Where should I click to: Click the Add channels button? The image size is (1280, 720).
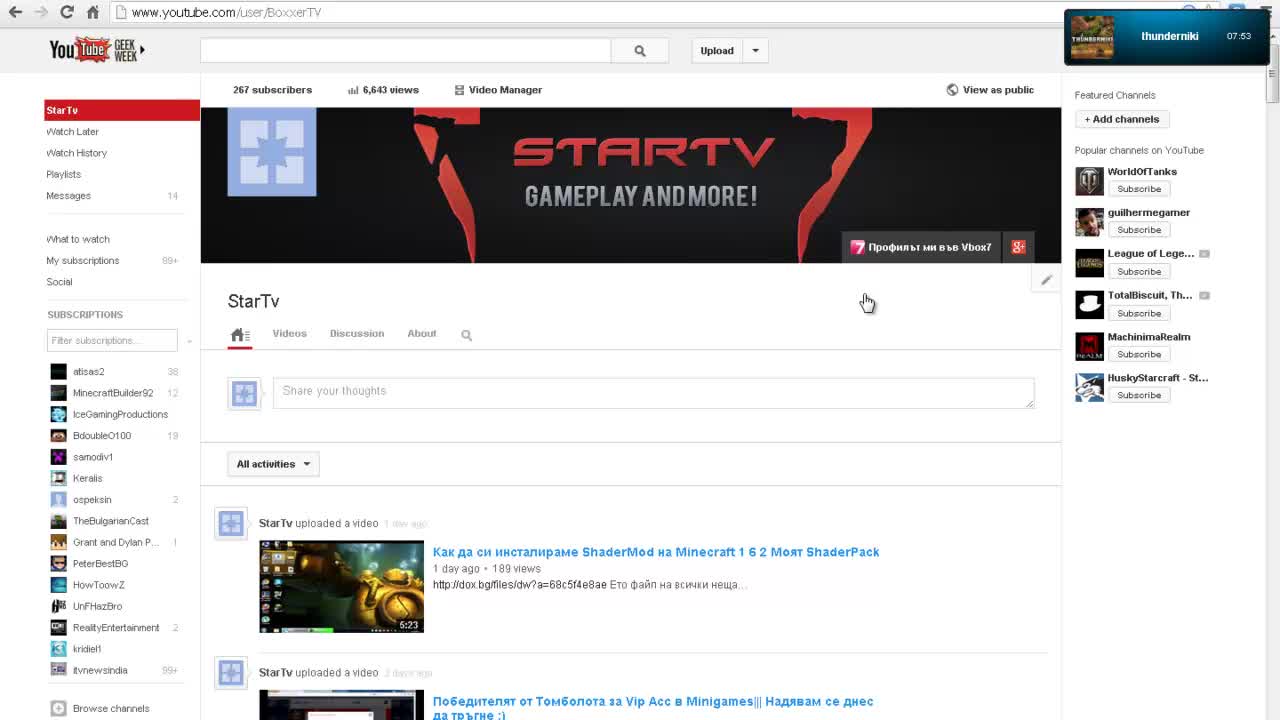1122,119
